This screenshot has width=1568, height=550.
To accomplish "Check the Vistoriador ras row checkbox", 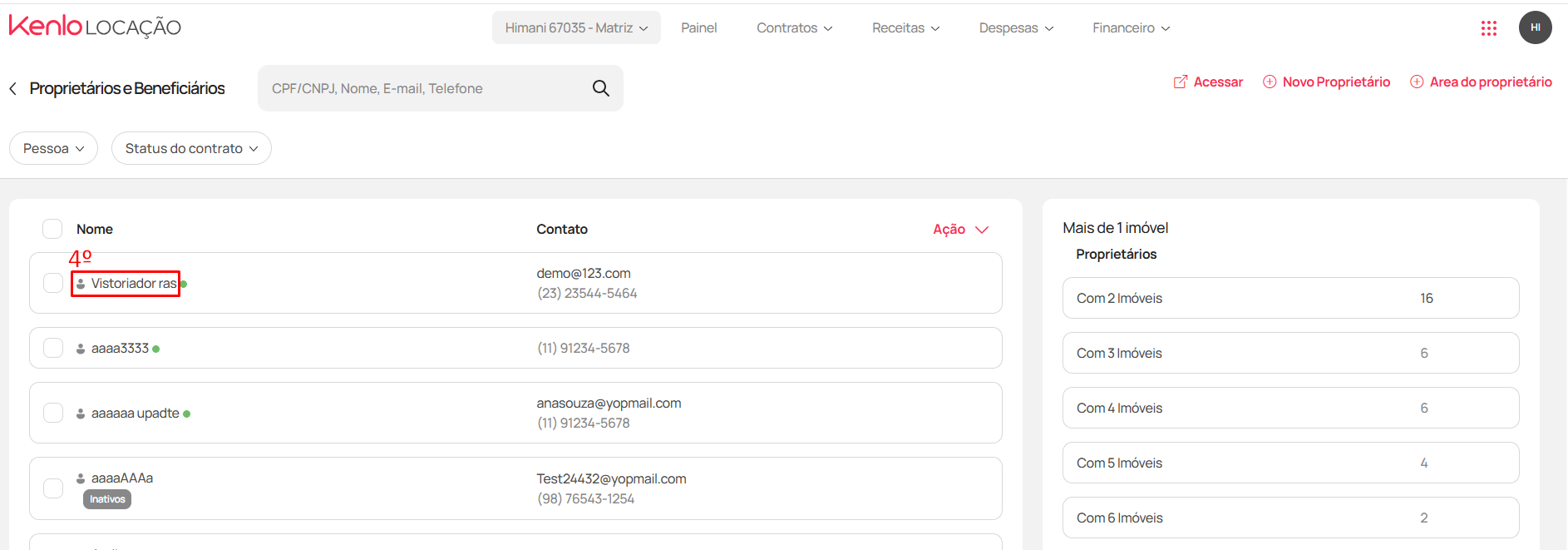I will (53, 283).
